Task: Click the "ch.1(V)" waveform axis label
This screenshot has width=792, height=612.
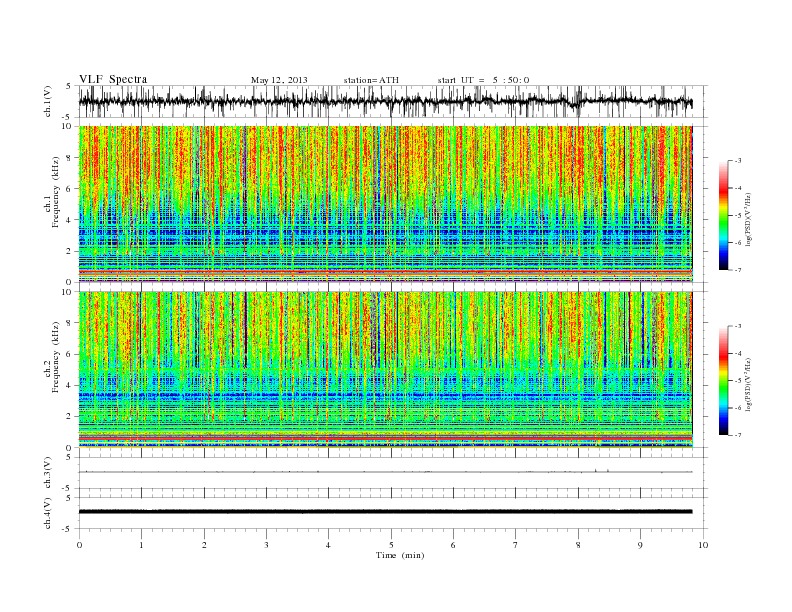Action: 48,101
